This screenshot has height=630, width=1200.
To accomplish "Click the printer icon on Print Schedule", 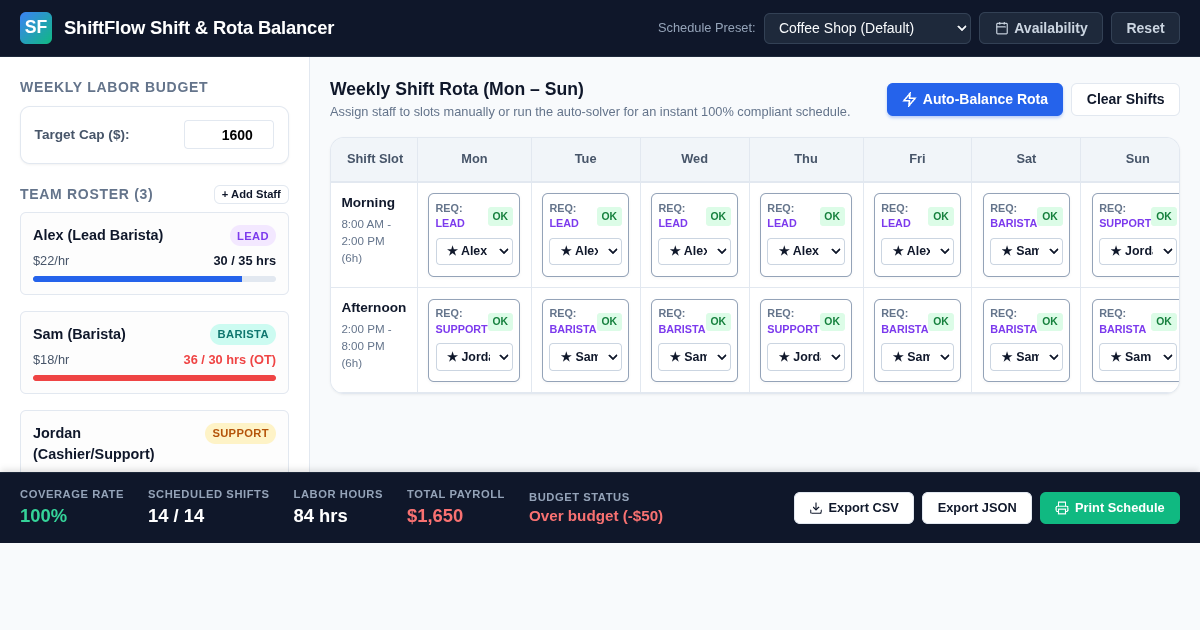I will [1062, 508].
